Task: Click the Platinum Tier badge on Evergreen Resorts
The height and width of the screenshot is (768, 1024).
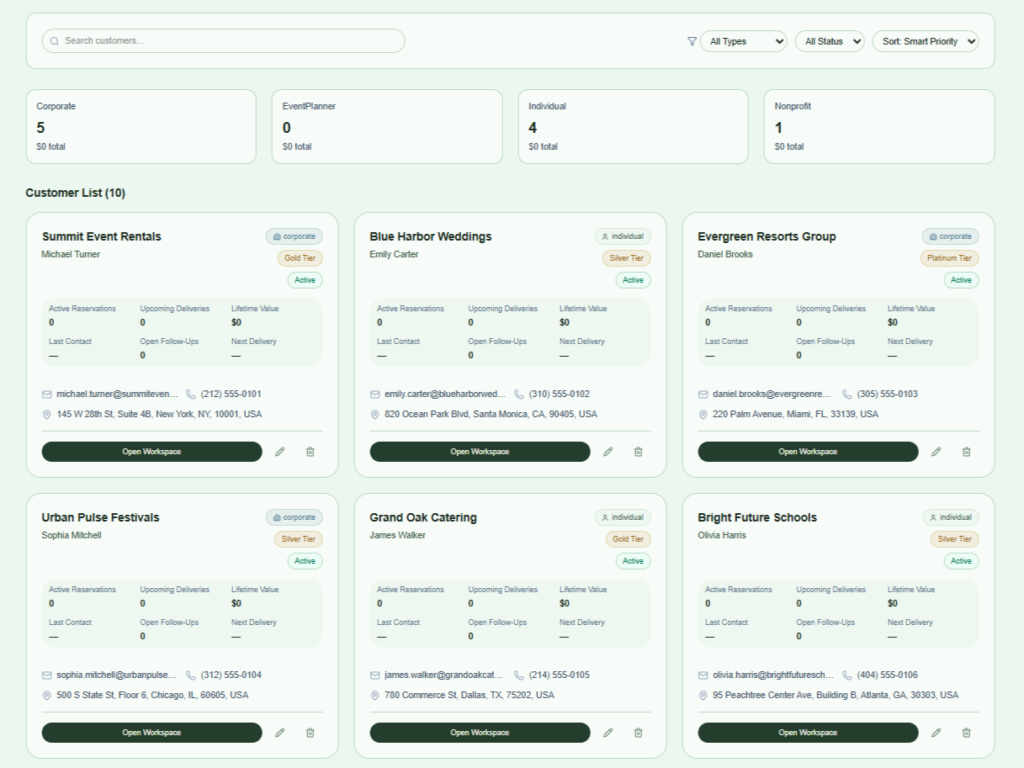Action: click(950, 258)
